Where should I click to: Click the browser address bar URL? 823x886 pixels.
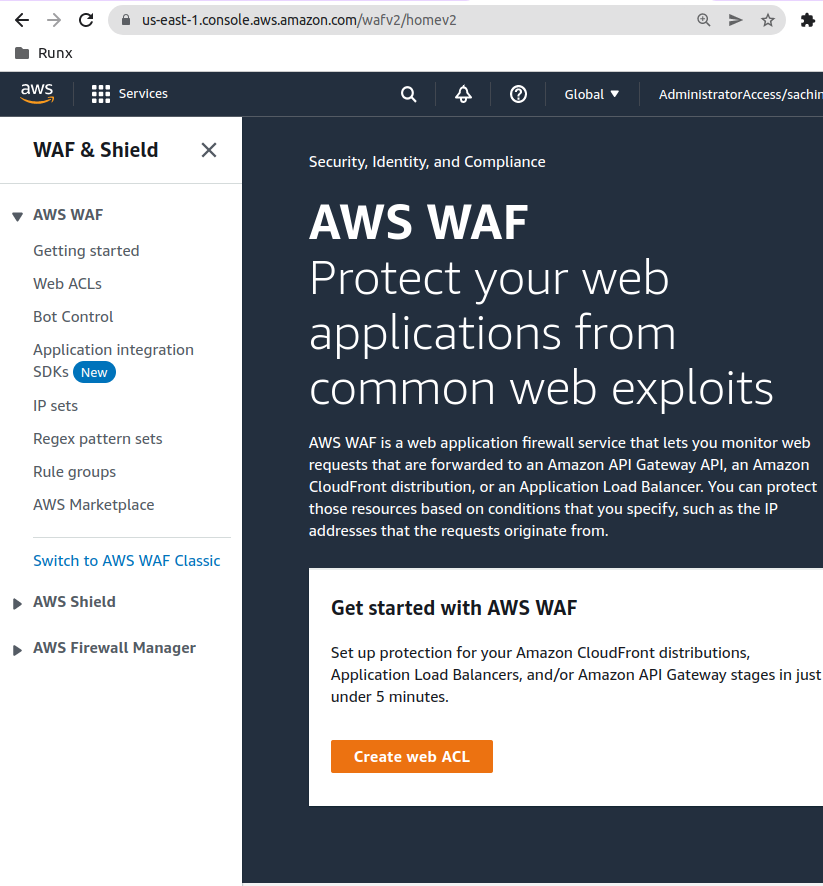(x=300, y=20)
